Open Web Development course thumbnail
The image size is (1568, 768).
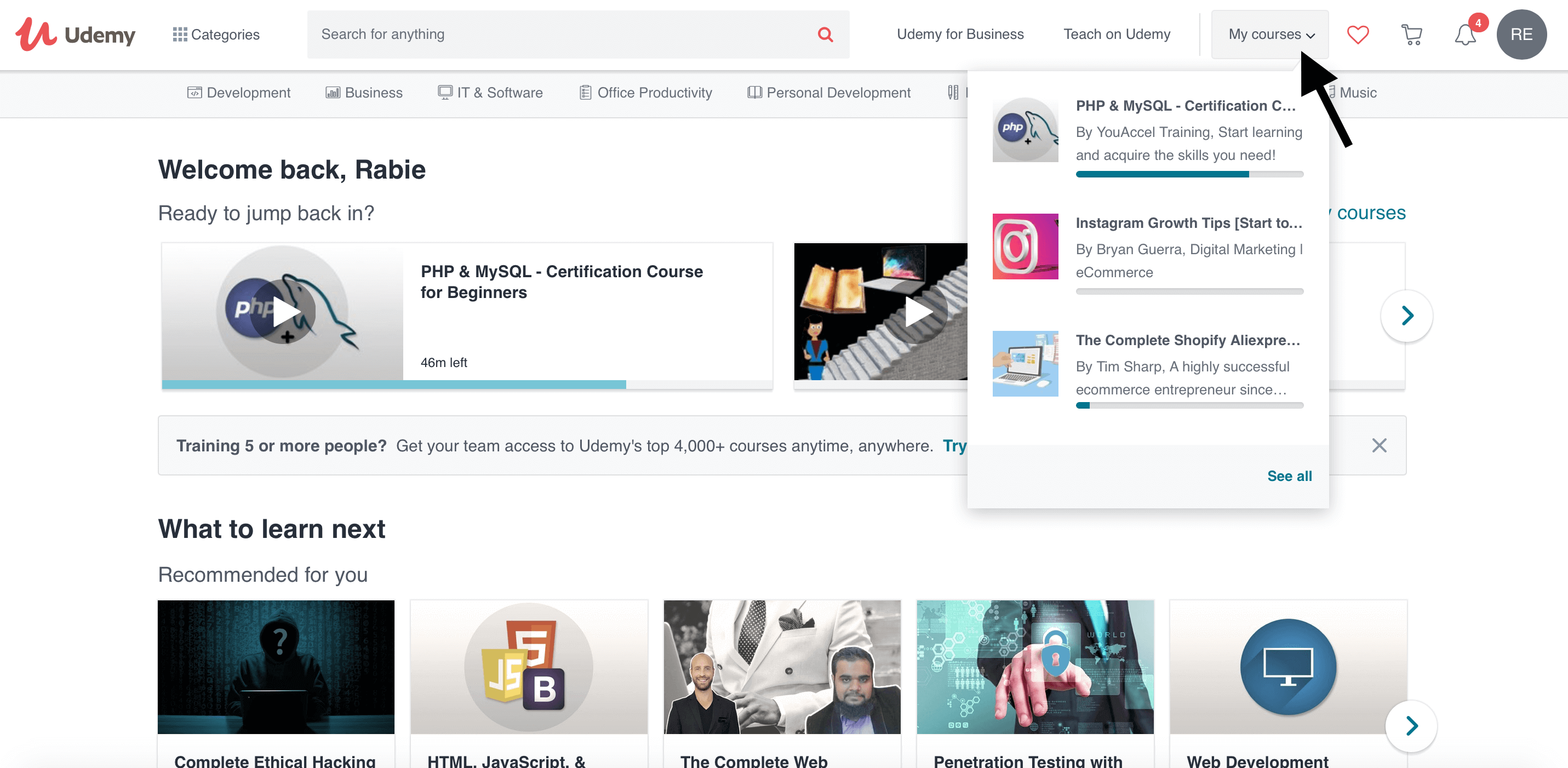coord(1288,667)
